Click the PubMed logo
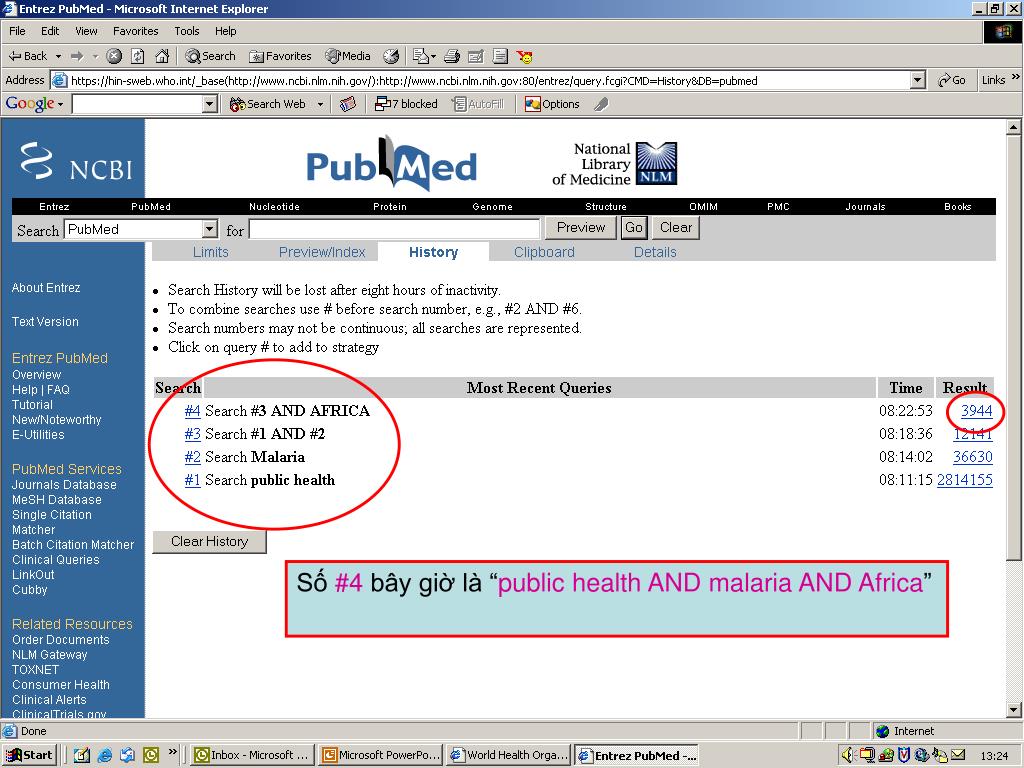The image size is (1024, 768). click(391, 163)
